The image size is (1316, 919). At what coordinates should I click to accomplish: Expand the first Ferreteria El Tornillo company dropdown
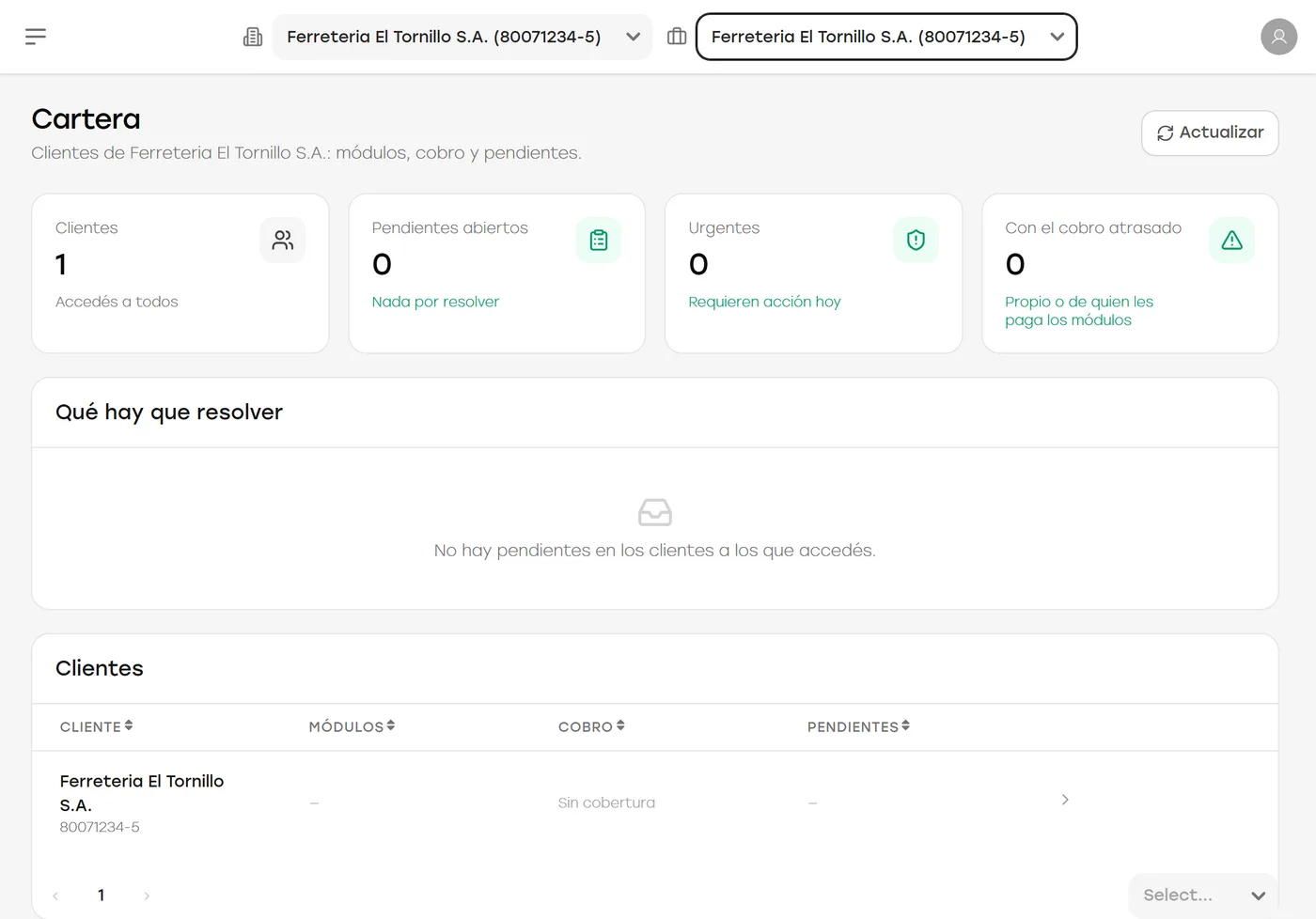(462, 37)
